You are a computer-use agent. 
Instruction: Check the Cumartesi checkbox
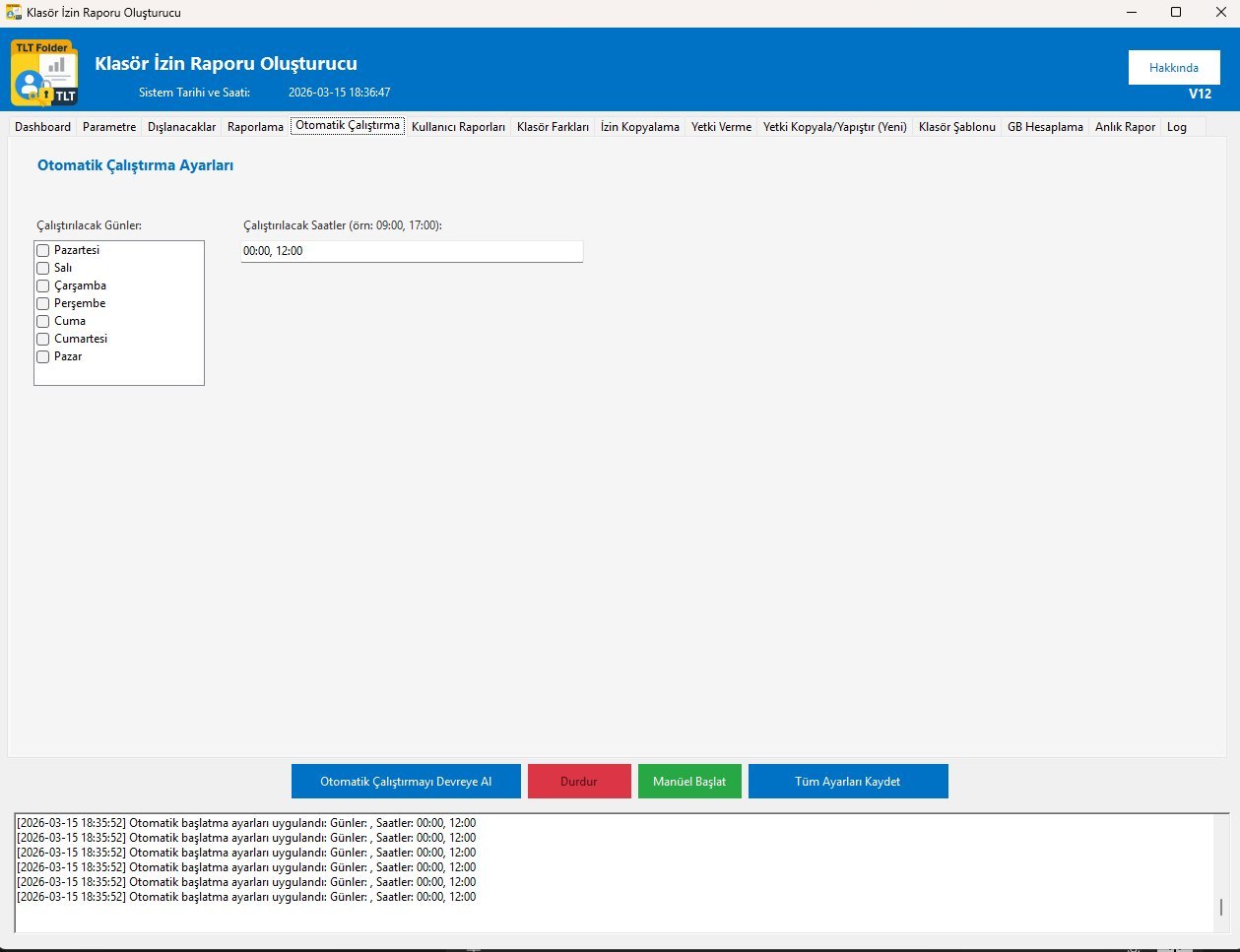[43, 340]
